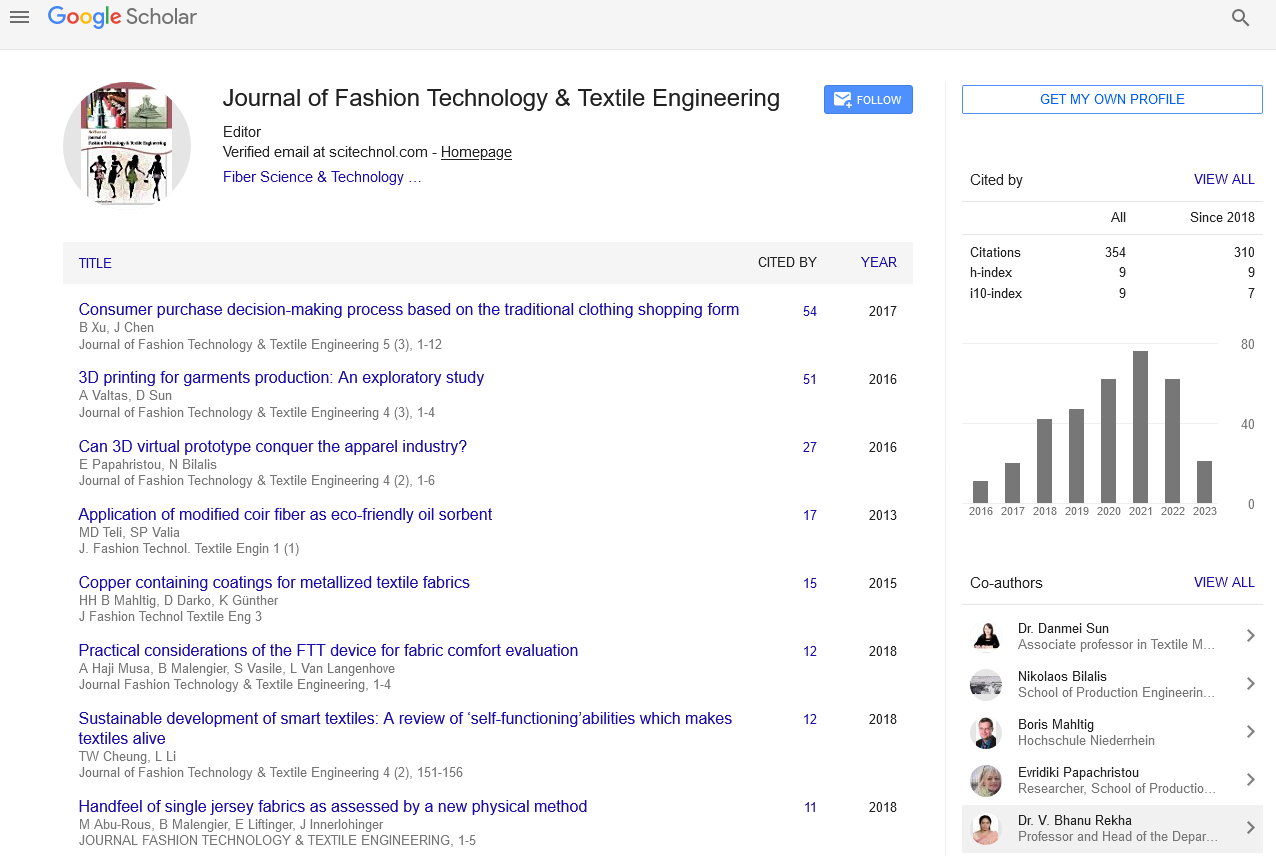Click the journal profile picture
The image size is (1276, 856).
[x=127, y=145]
